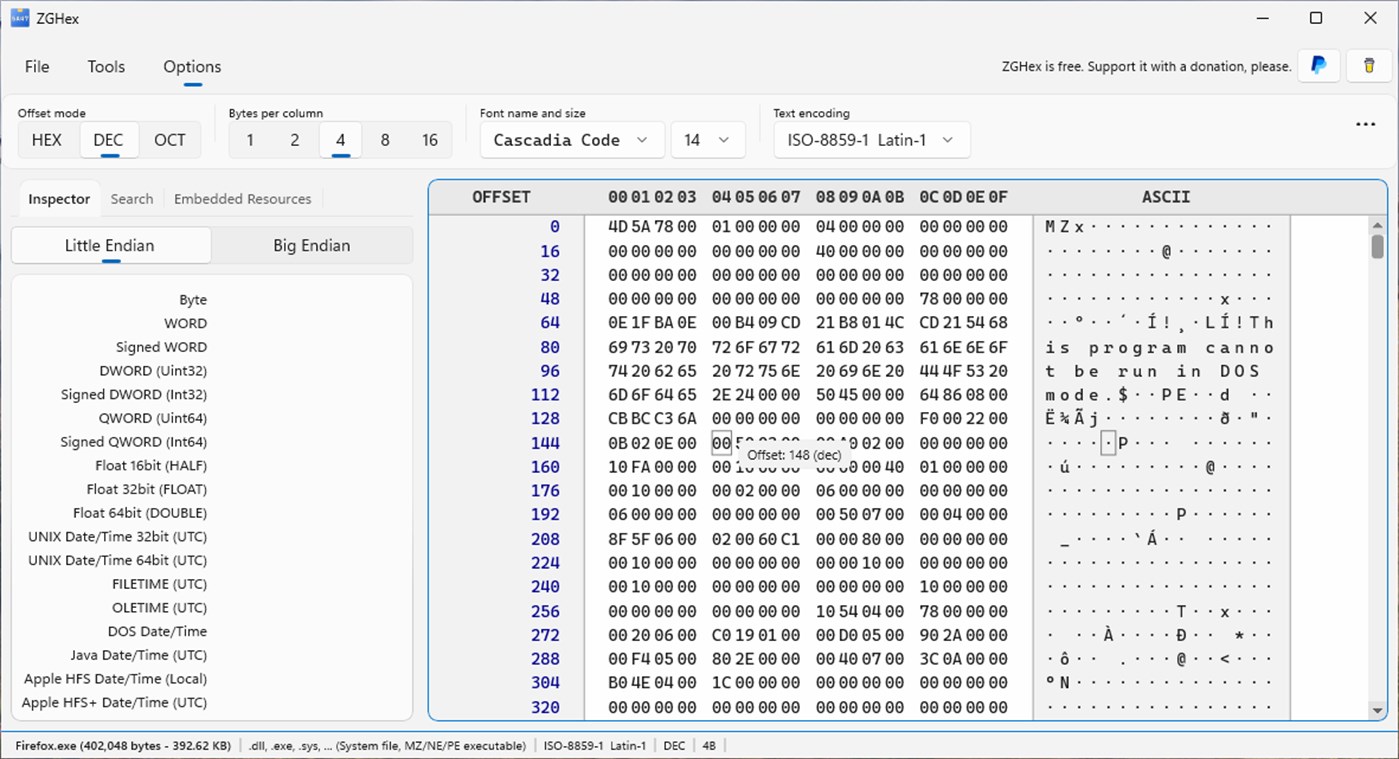Viewport: 1399px width, 759px height.
Task: Select DEC offset mode
Action: pyautogui.click(x=108, y=140)
